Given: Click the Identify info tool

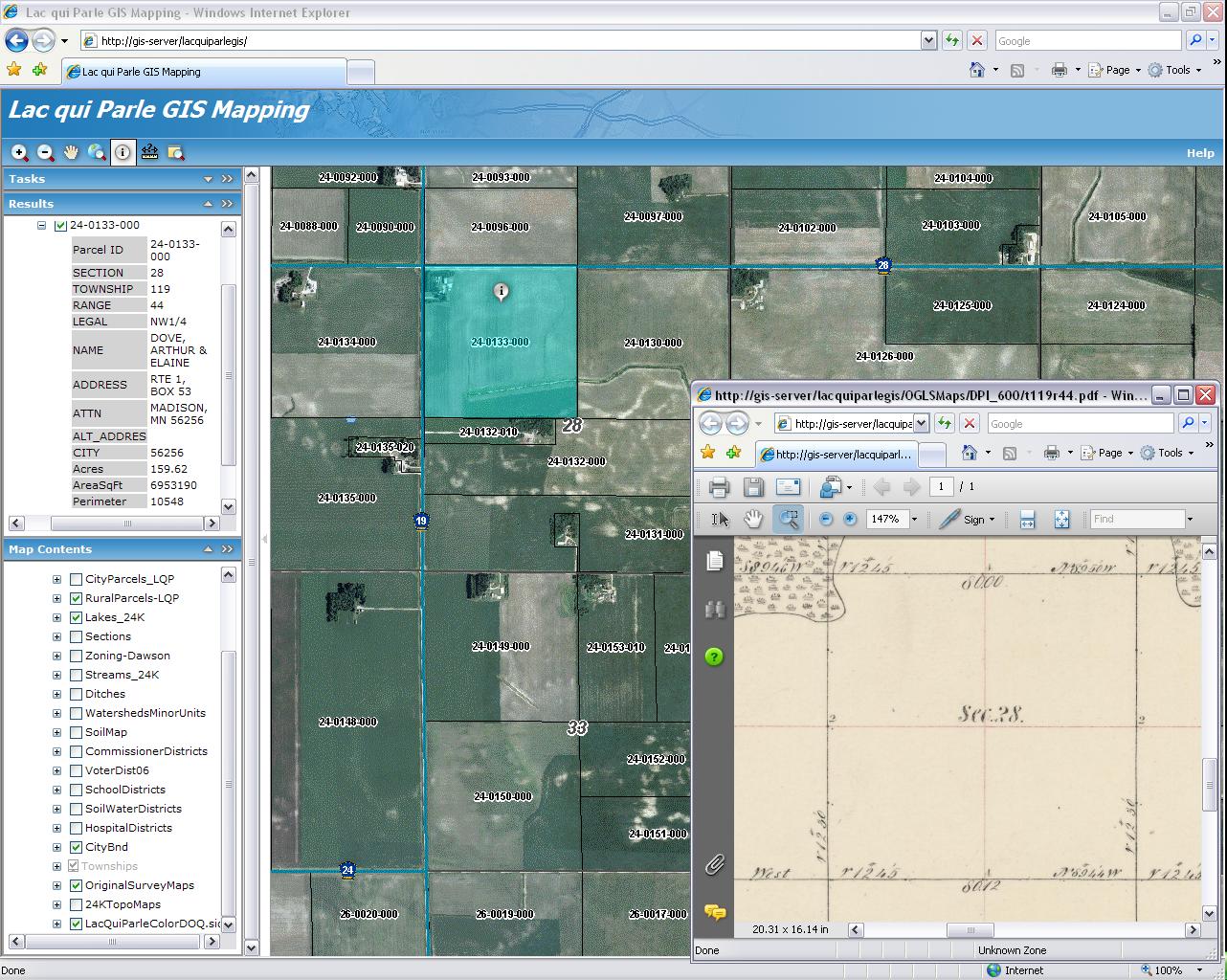Looking at the screenshot, I should click(123, 152).
